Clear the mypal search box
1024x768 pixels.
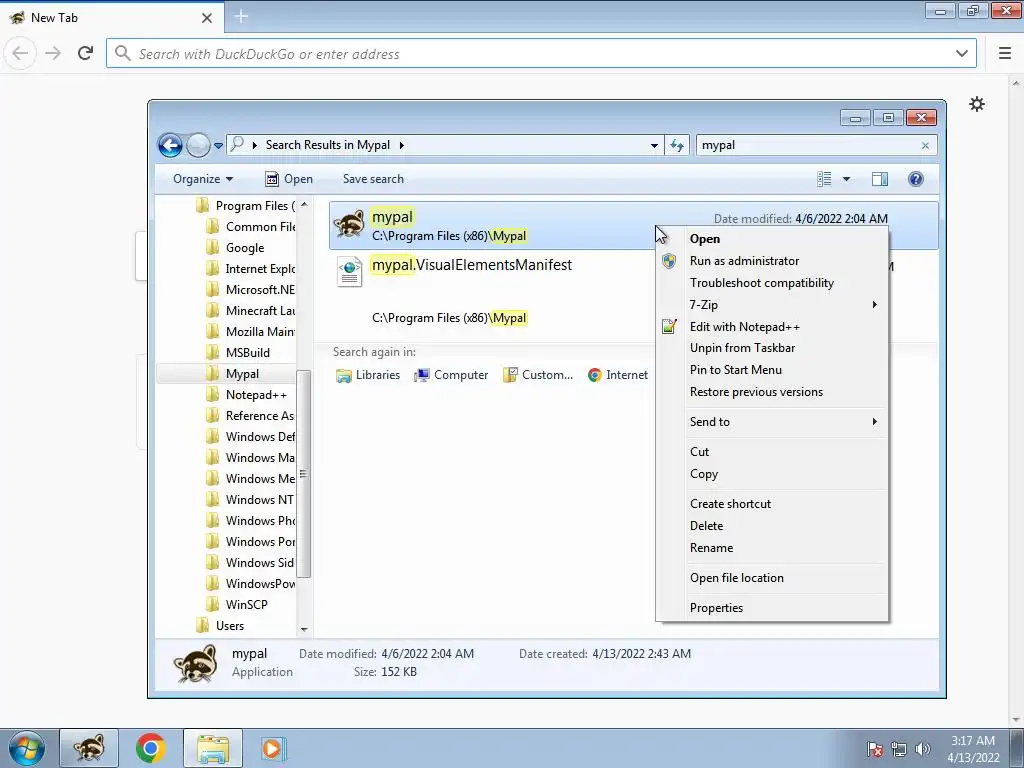[925, 146]
